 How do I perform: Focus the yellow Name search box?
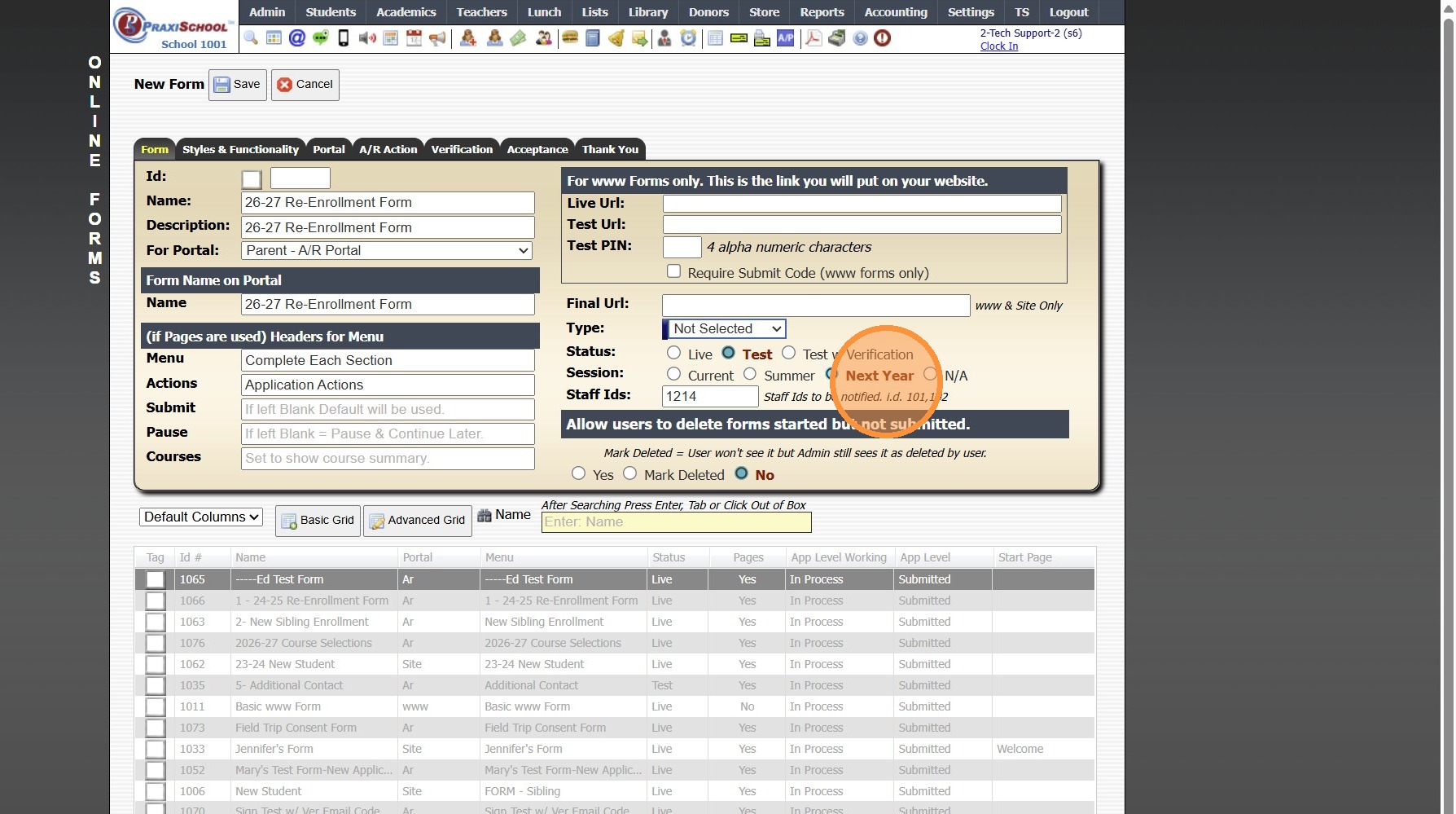click(x=677, y=522)
